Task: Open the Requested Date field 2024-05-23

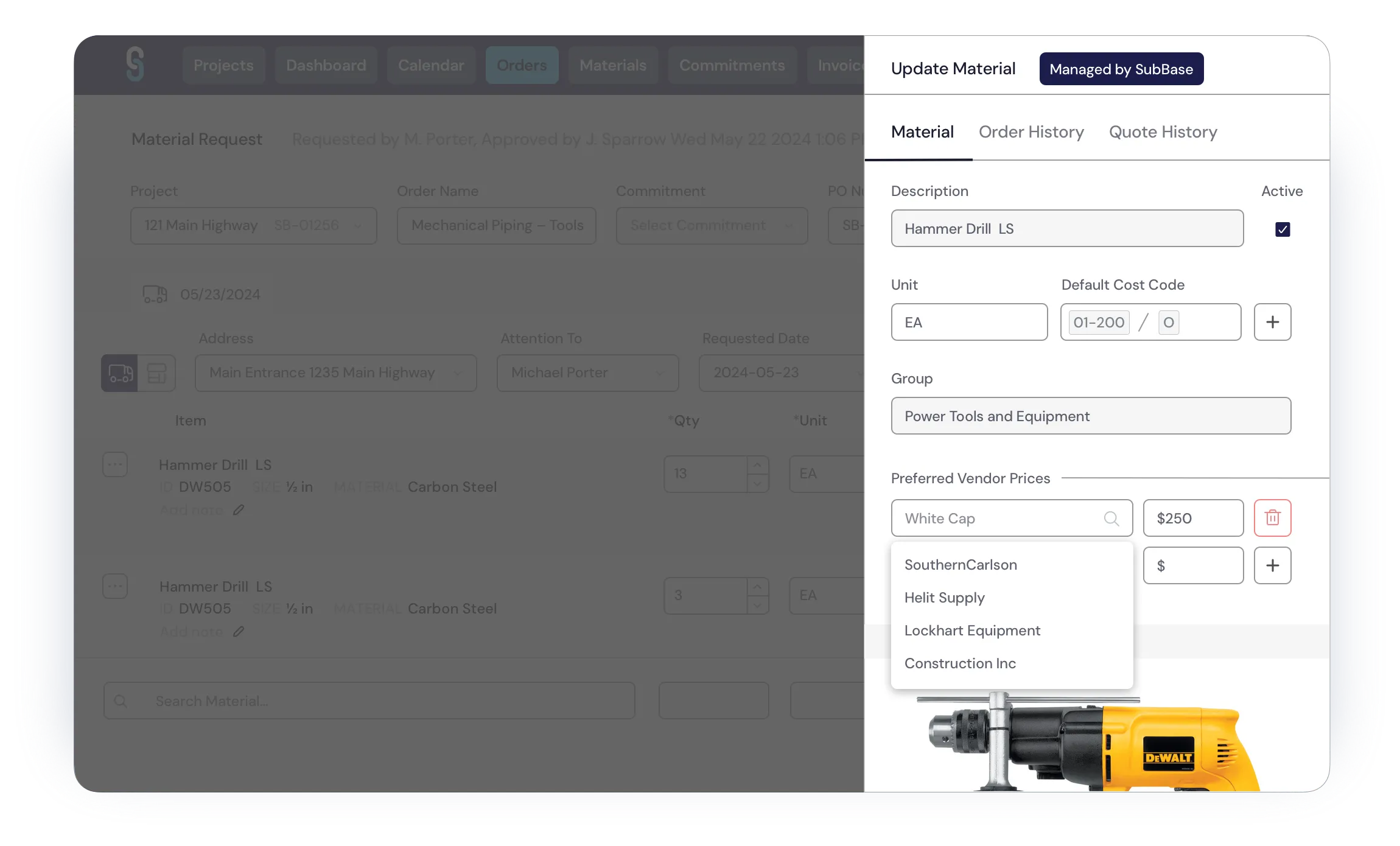Action: (782, 373)
